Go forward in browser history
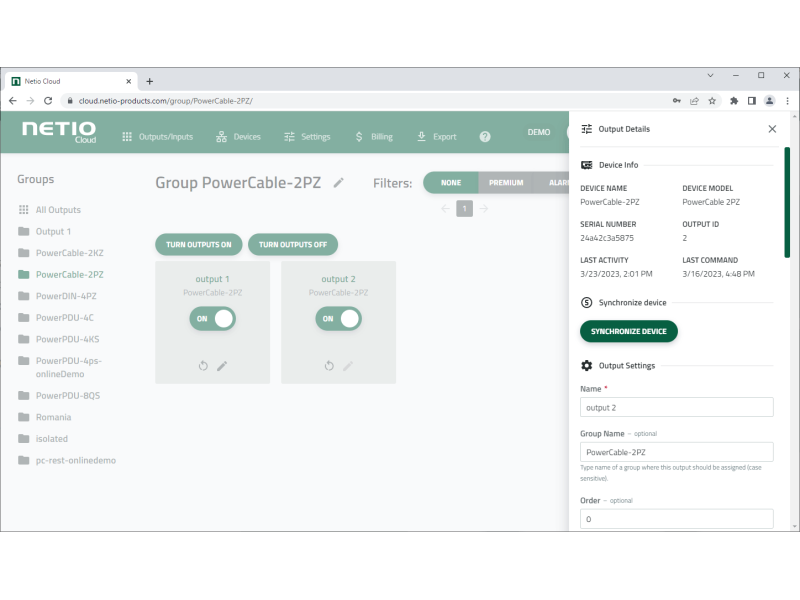 point(30,101)
